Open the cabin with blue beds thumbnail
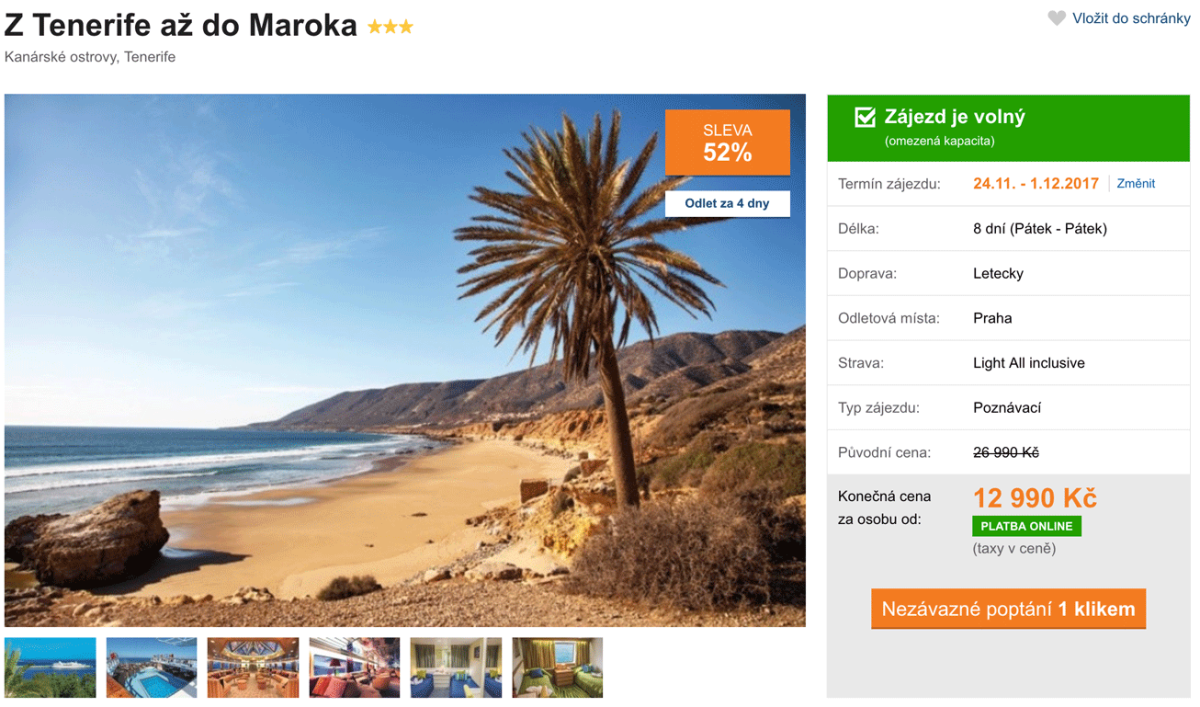The height and width of the screenshot is (707, 1200). [x=456, y=667]
